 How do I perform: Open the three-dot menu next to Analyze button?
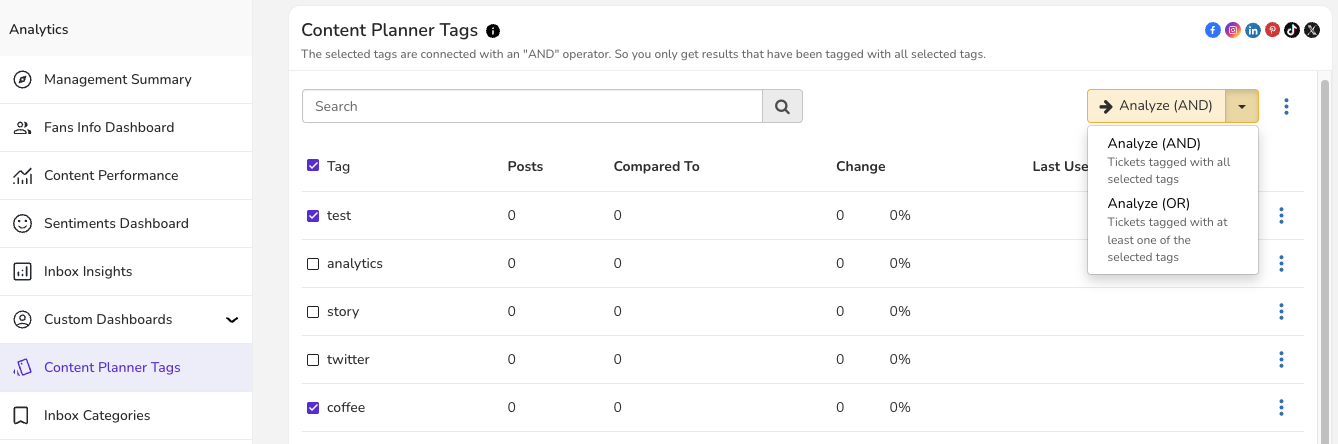(x=1286, y=106)
